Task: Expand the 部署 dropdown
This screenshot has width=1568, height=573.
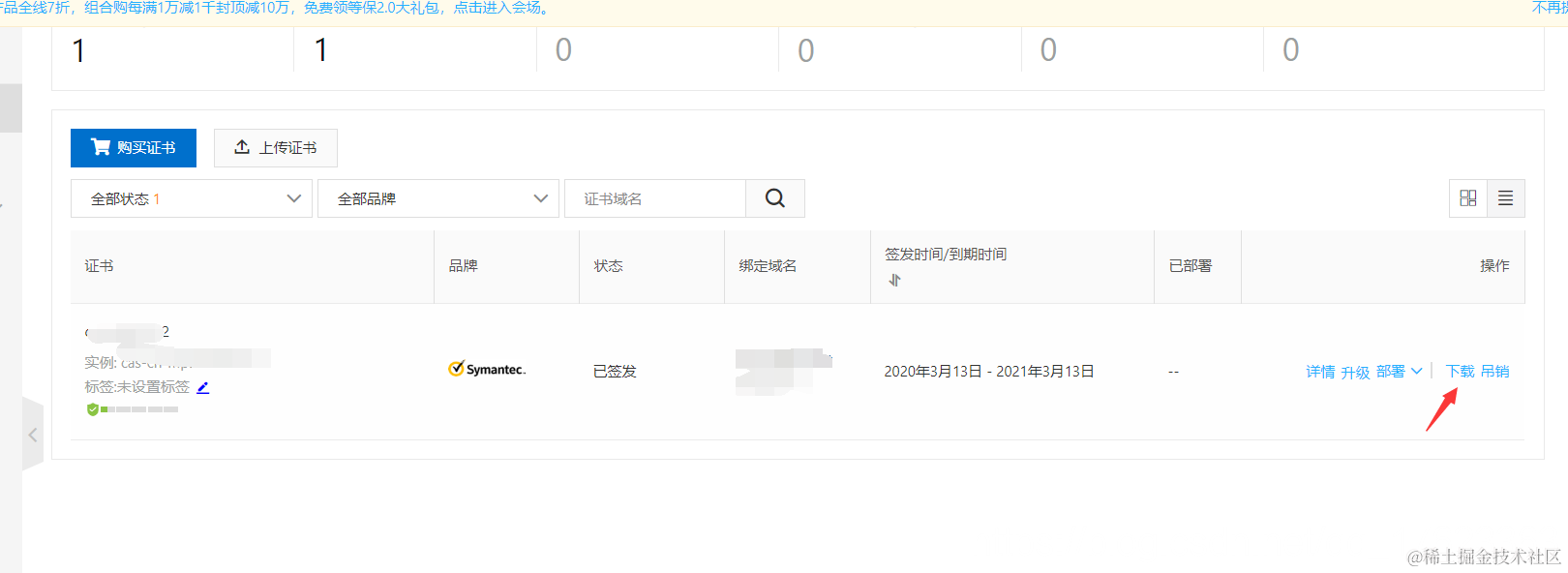Action: tap(1400, 372)
